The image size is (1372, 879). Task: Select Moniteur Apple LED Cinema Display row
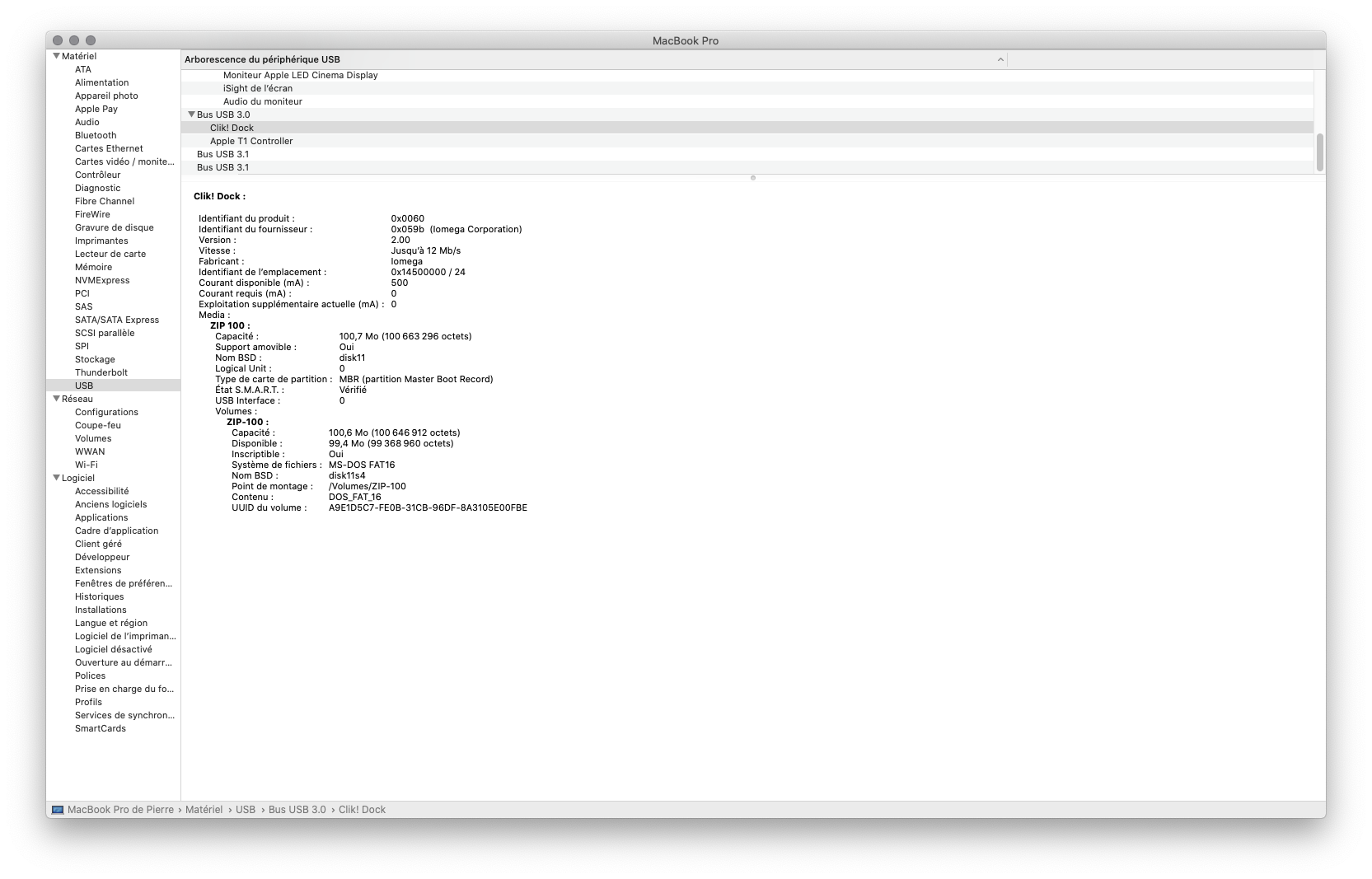(747, 75)
